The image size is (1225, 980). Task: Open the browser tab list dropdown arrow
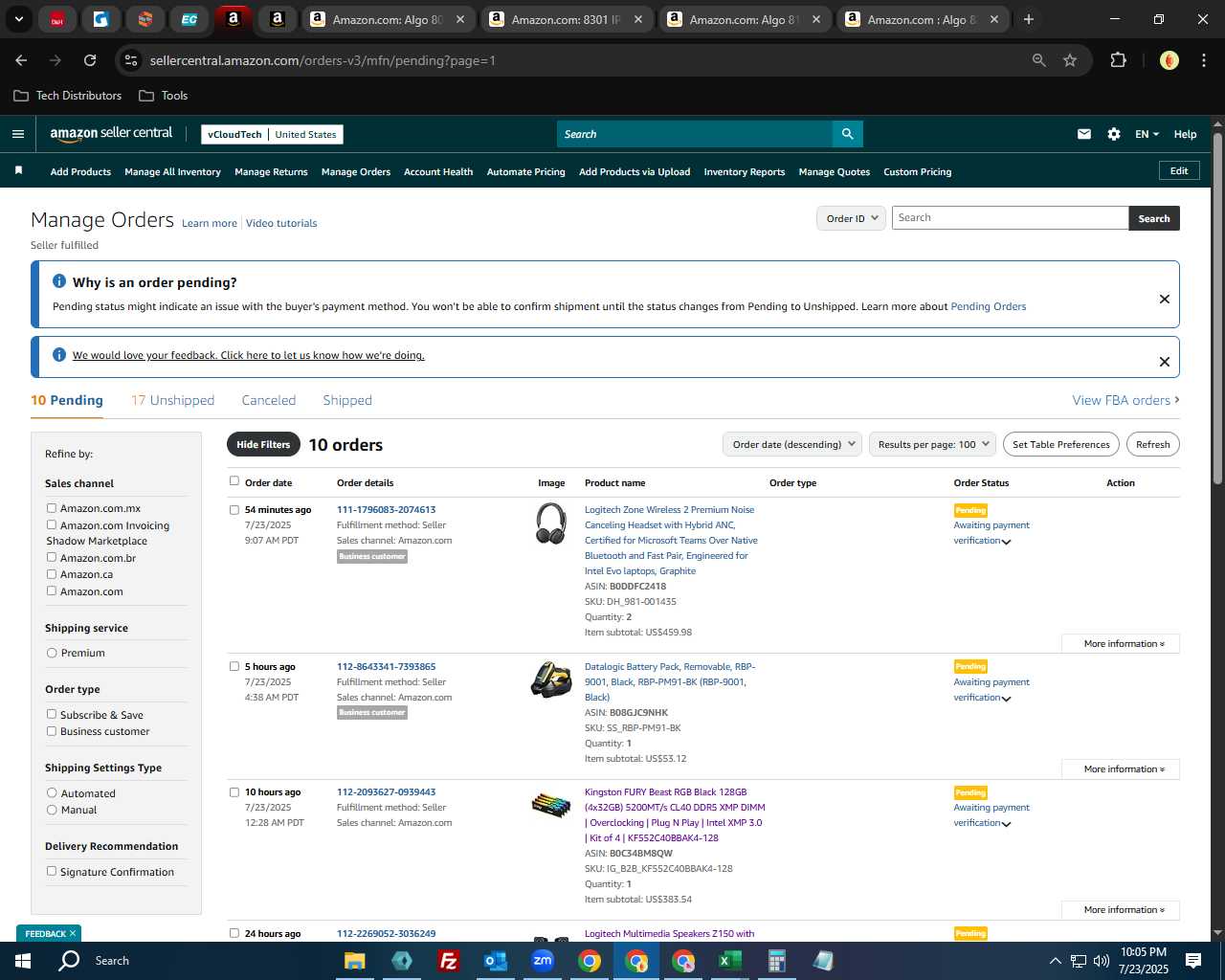click(19, 19)
